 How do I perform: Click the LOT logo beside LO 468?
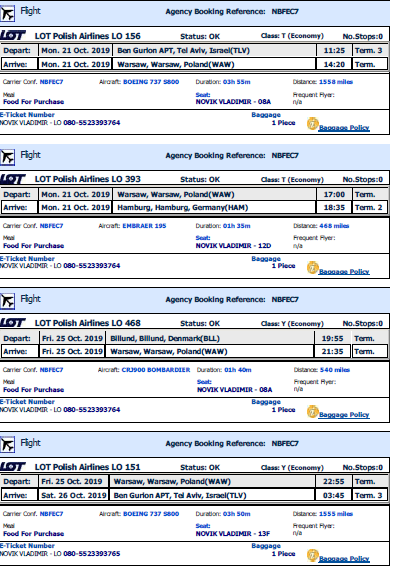pyautogui.click(x=13, y=322)
